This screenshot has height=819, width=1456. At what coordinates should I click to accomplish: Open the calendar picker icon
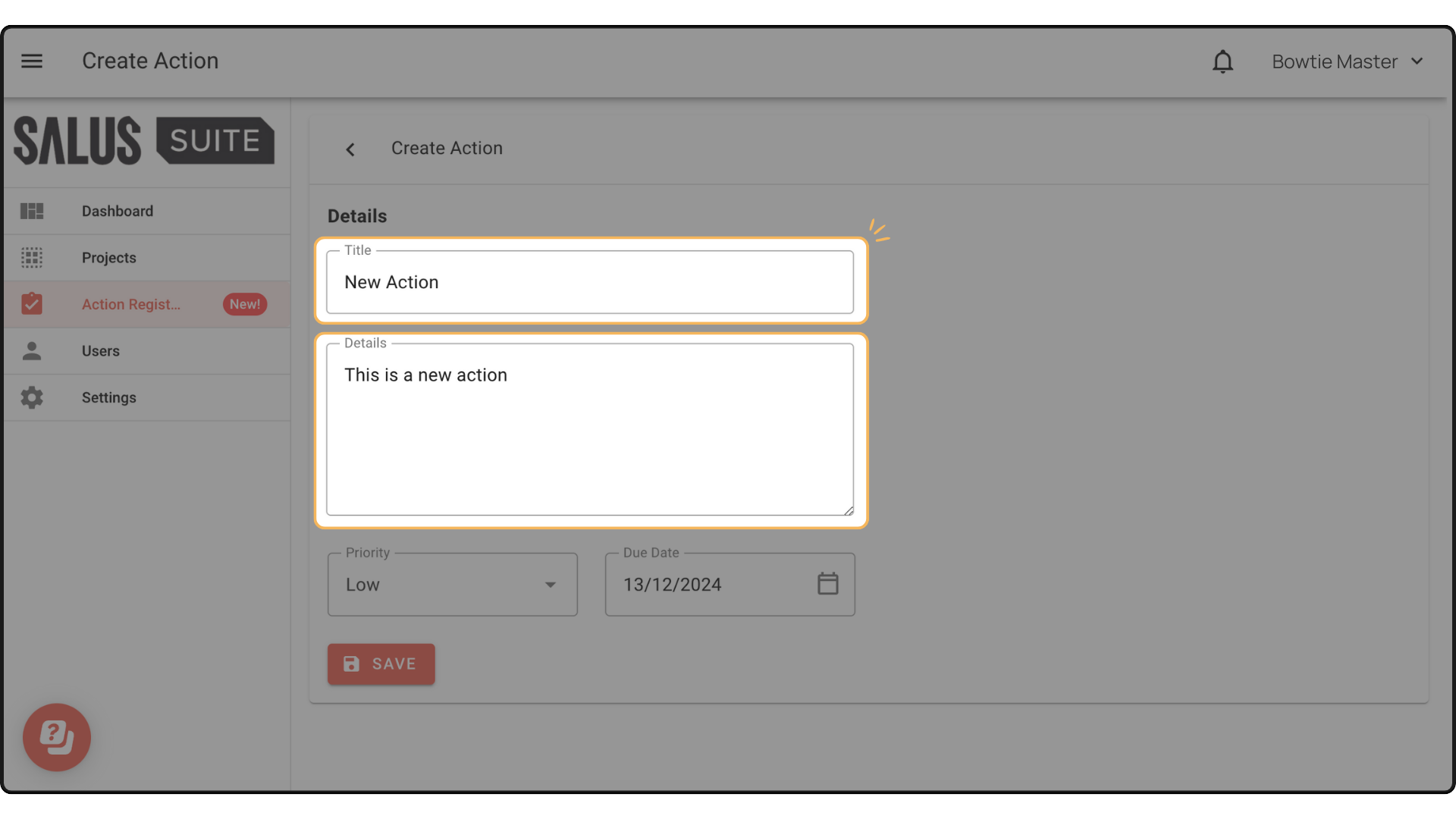[827, 584]
